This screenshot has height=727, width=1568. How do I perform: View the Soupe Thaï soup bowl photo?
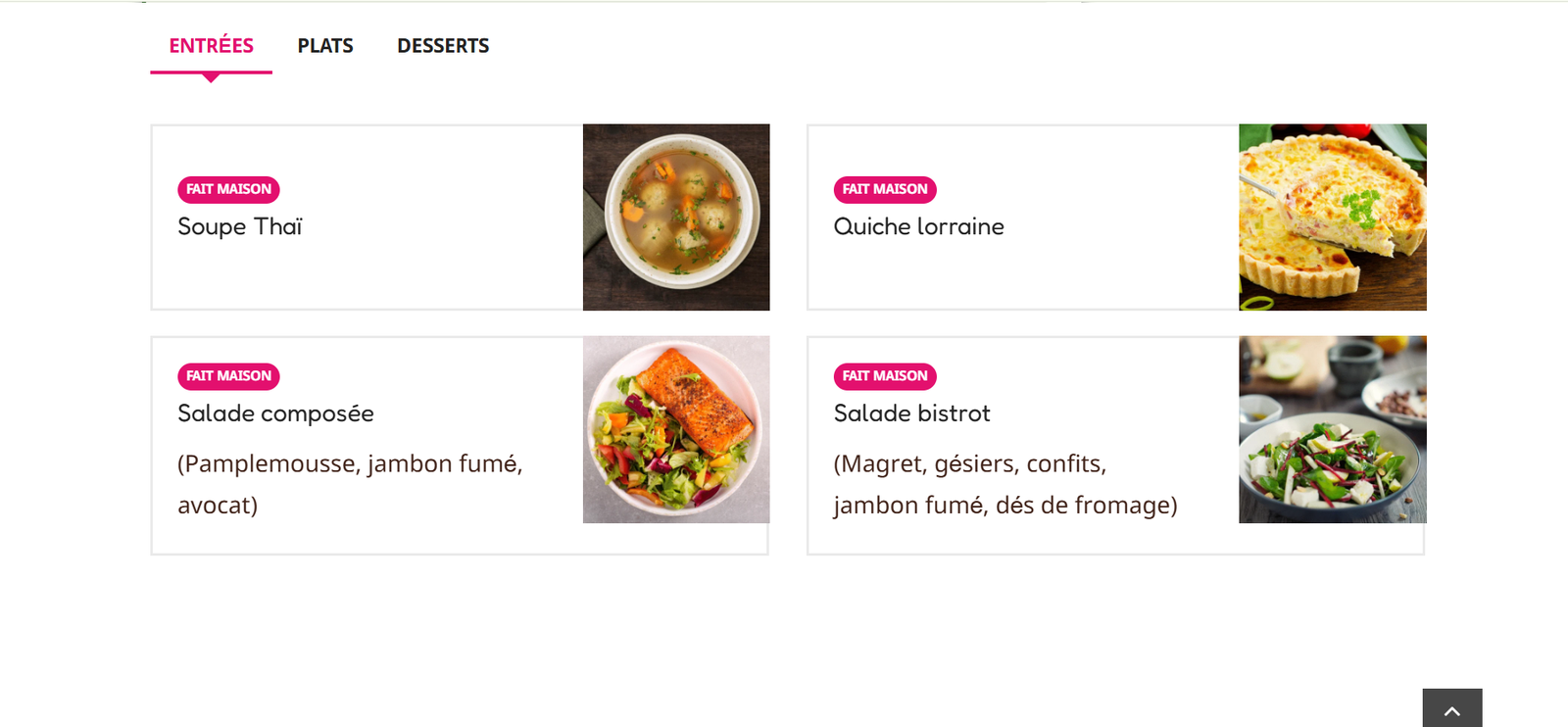[676, 218]
